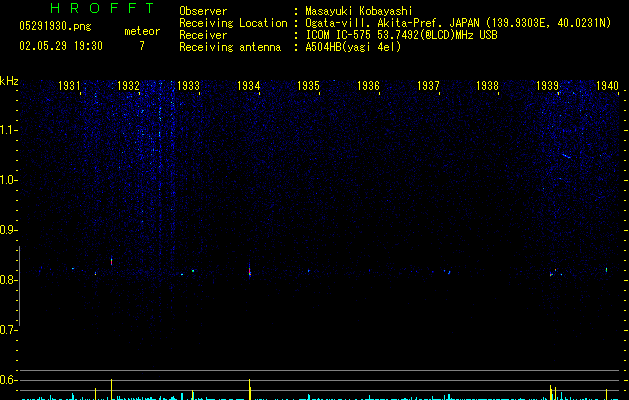The image size is (629, 400).
Task: Click the 1934 time marker
Action: tap(248, 86)
